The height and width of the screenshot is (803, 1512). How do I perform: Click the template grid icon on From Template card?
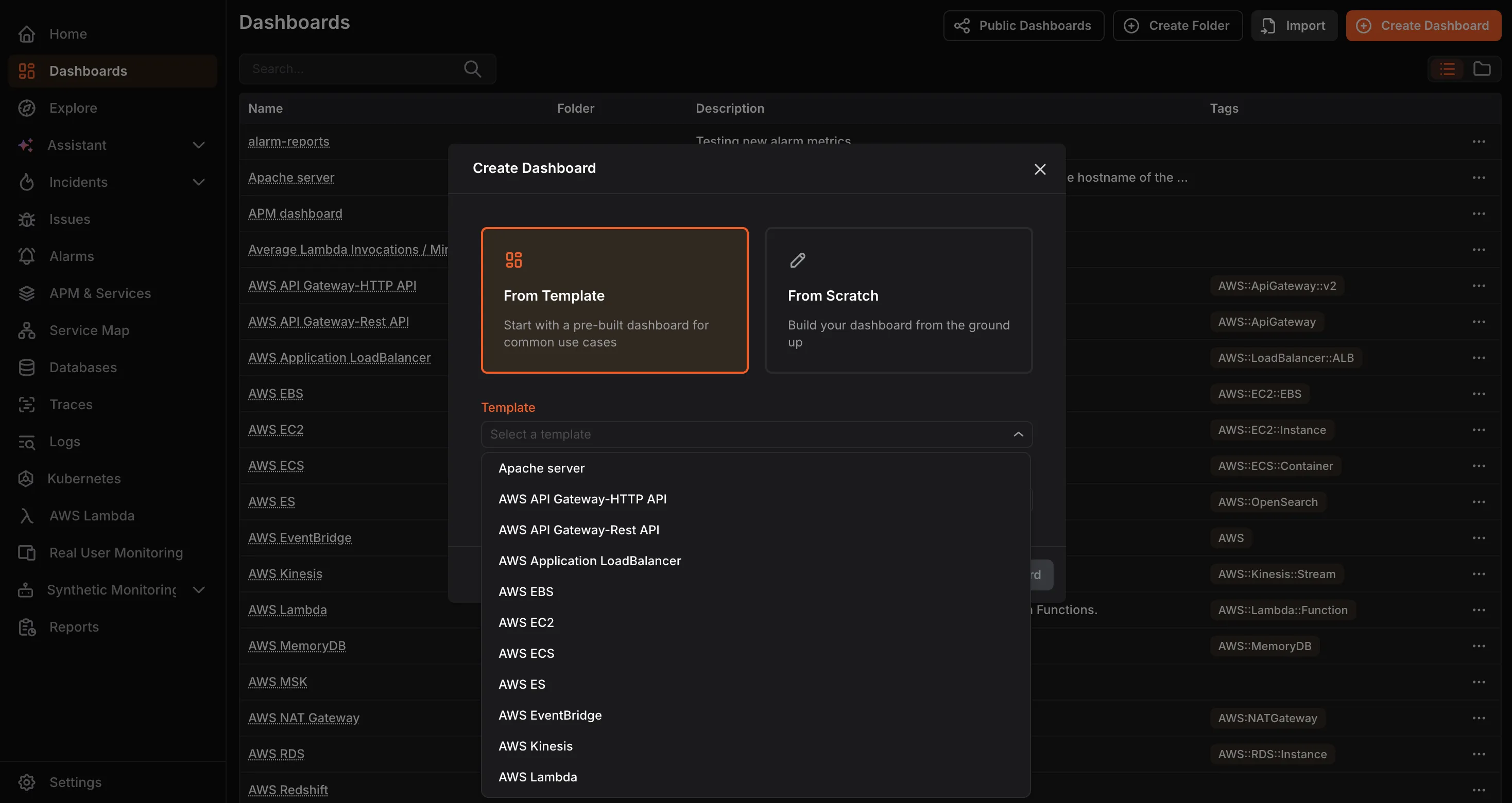tap(513, 260)
